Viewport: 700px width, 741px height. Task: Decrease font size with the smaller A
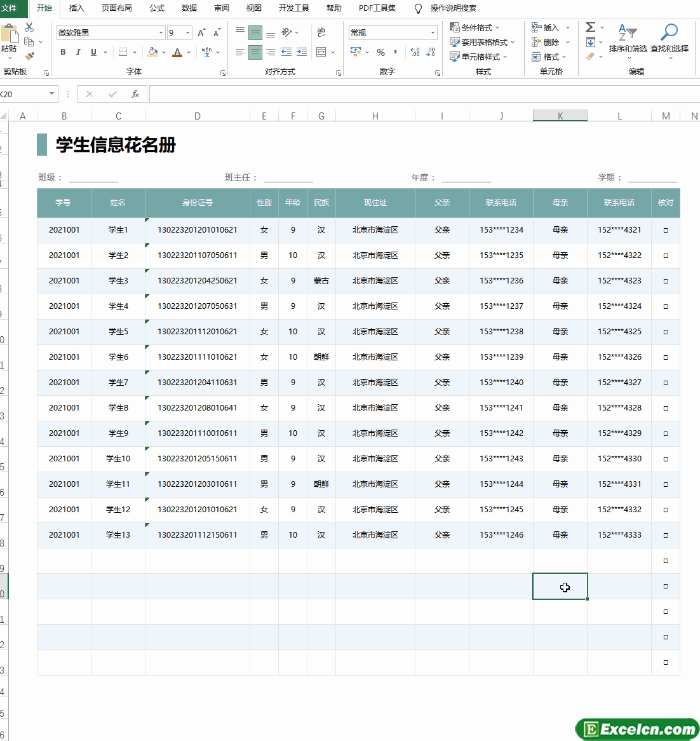pyautogui.click(x=217, y=33)
